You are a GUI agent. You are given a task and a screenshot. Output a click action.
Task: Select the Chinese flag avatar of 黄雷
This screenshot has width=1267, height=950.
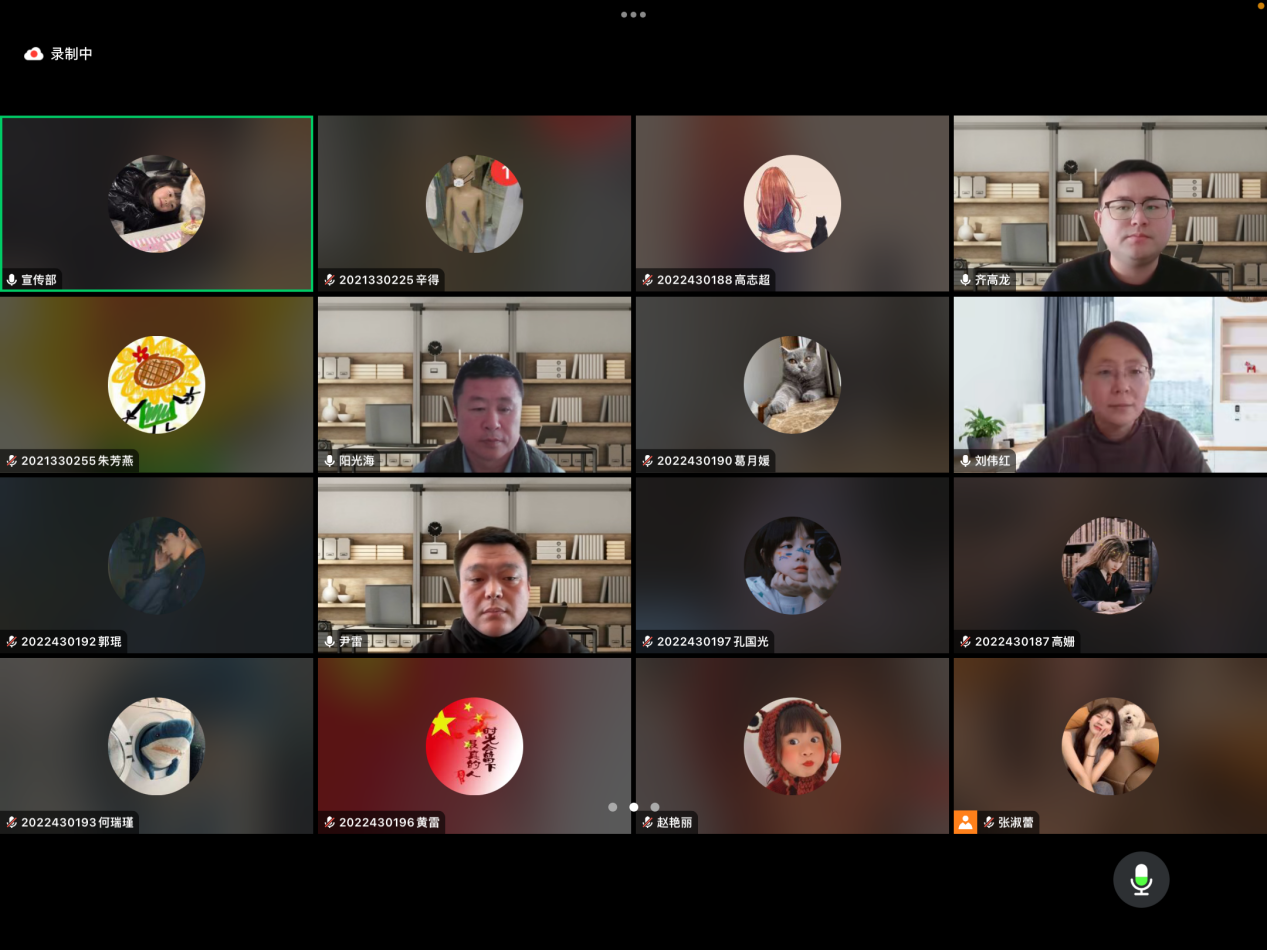coord(474,746)
